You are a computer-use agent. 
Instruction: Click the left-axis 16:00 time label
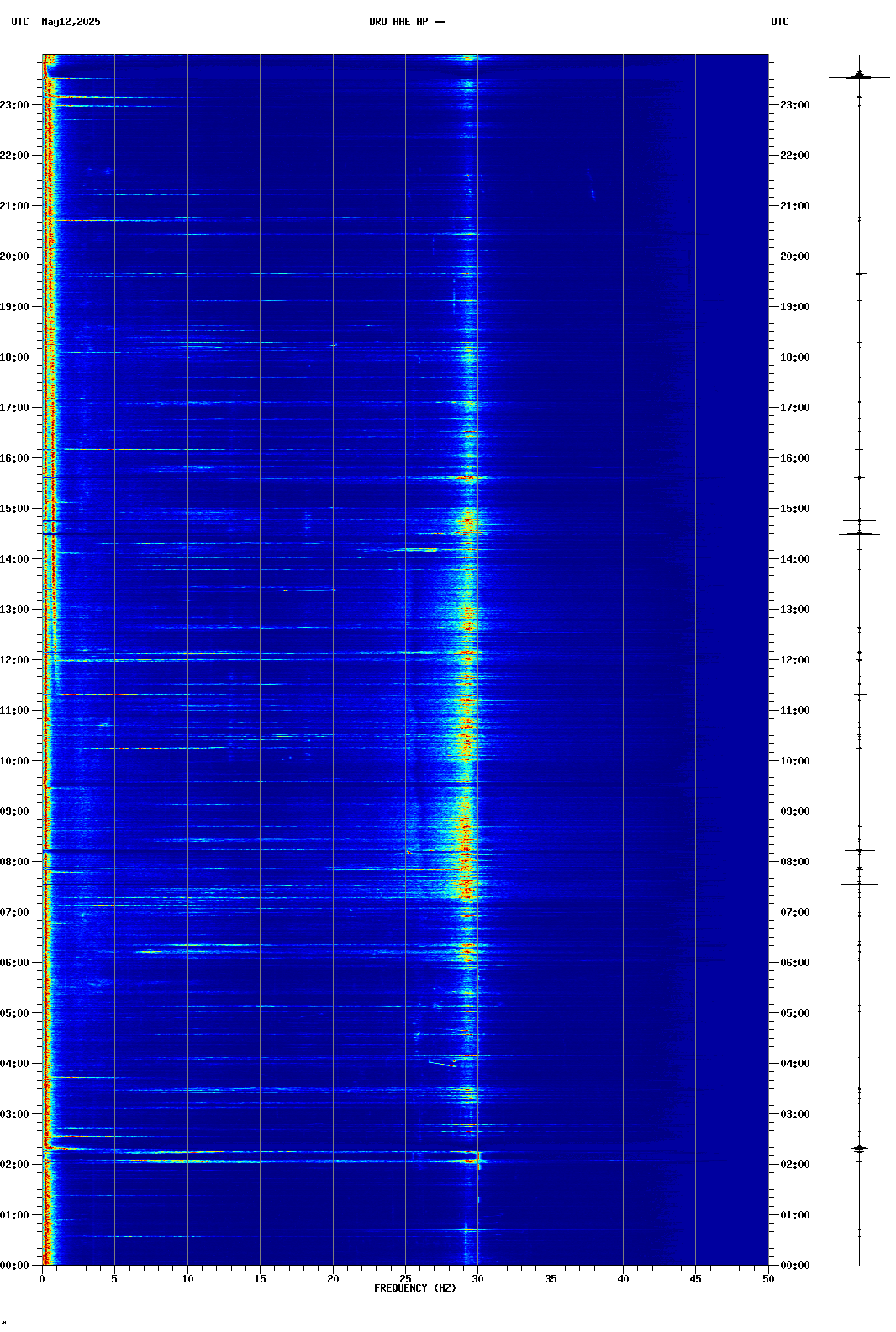tap(14, 458)
